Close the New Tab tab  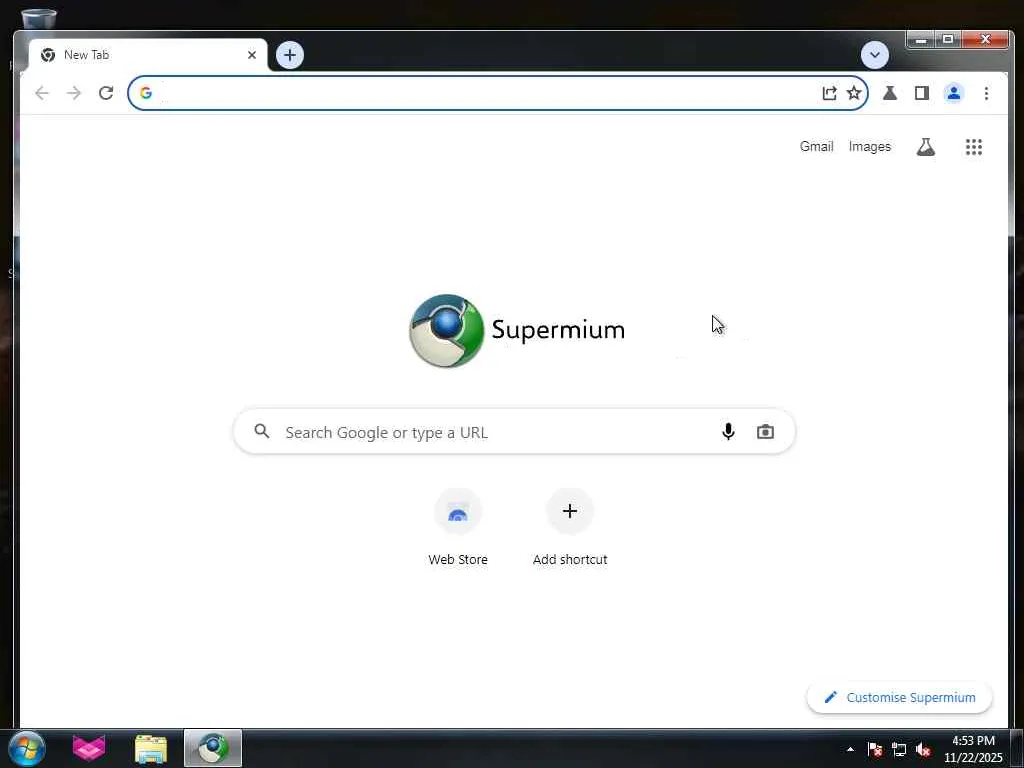(251, 55)
